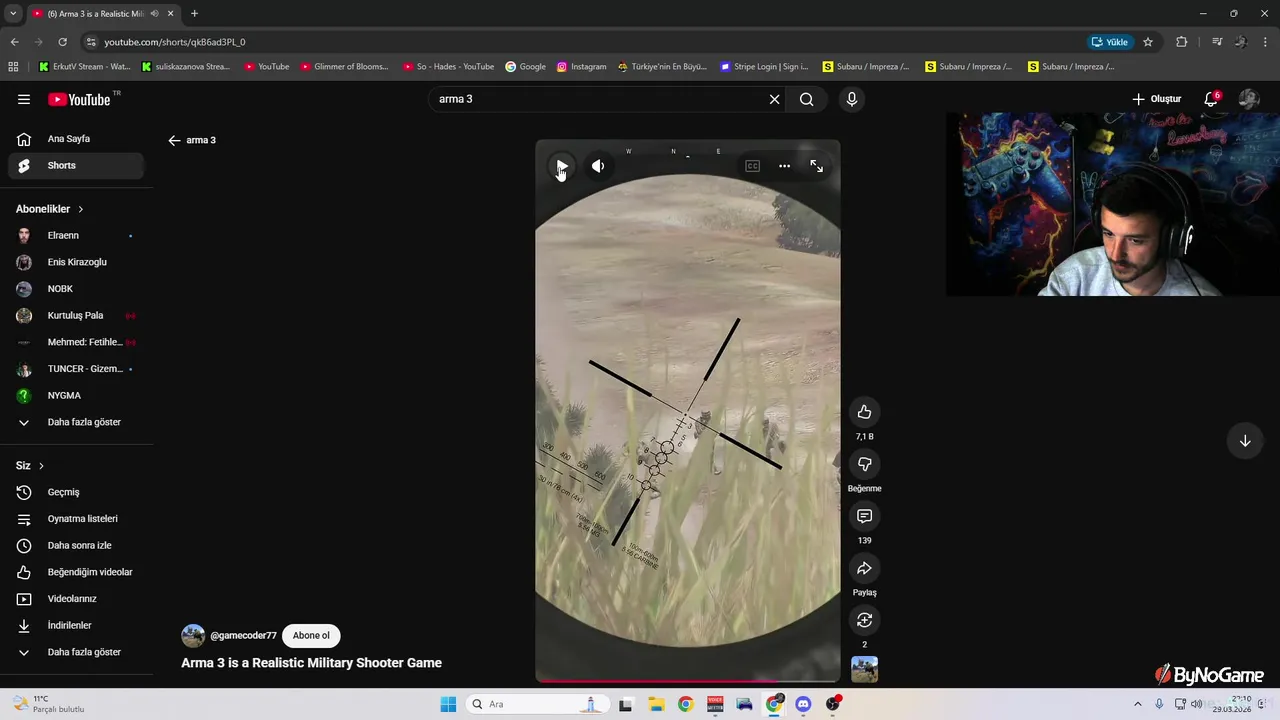Open the three-dot more options in player
Image resolution: width=1280 pixels, height=720 pixels.
784,166
